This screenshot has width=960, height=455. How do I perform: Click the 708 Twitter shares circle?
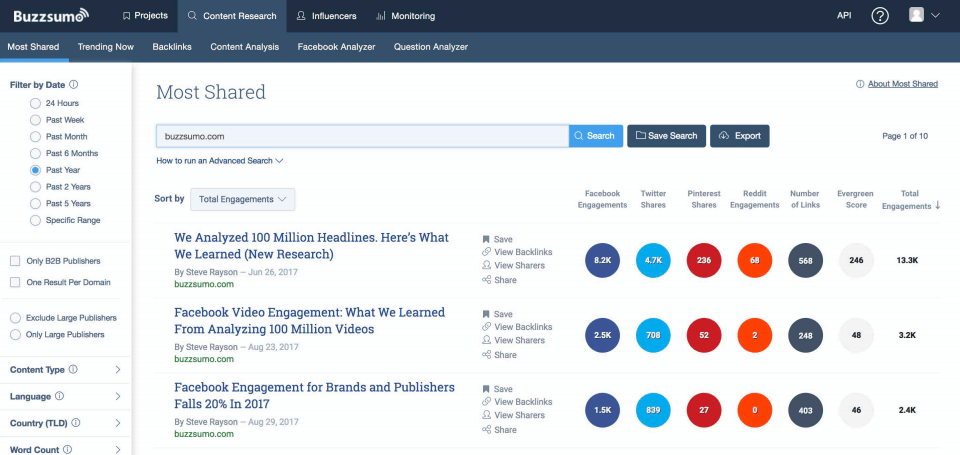pyautogui.click(x=653, y=336)
